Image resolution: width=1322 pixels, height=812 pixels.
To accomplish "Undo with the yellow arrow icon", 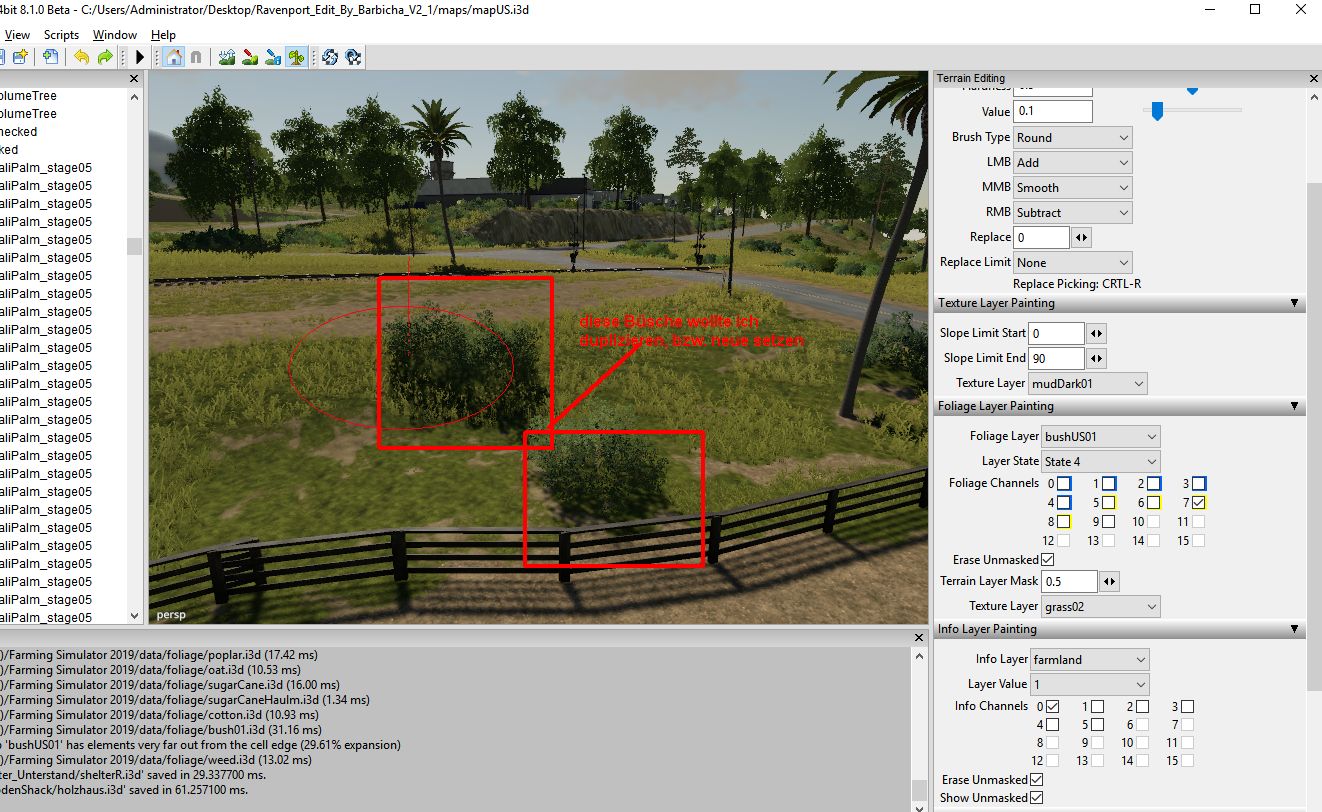I will (x=82, y=57).
